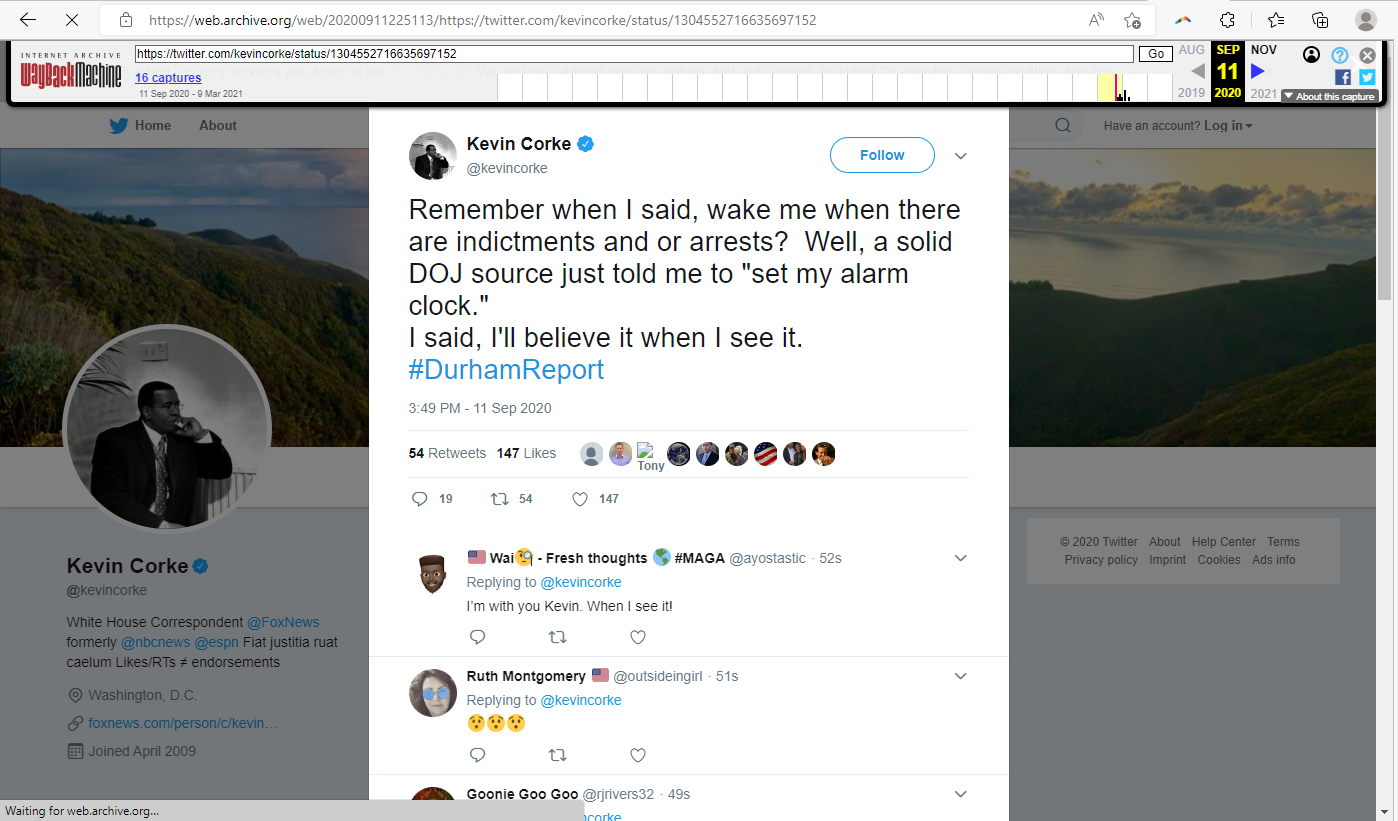Viewport: 1398px width, 821px height.
Task: Open the About tab in Twitter nav
Action: click(x=218, y=126)
